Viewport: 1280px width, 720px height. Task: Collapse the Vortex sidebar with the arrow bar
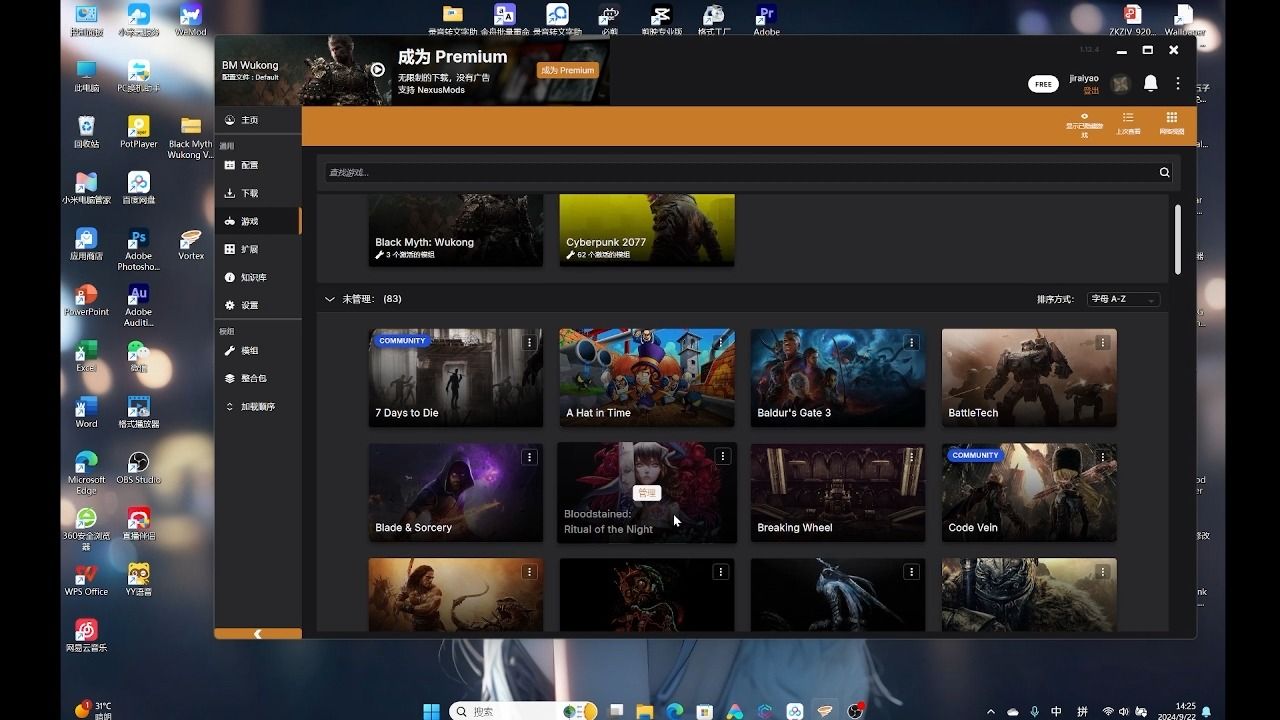(258, 634)
